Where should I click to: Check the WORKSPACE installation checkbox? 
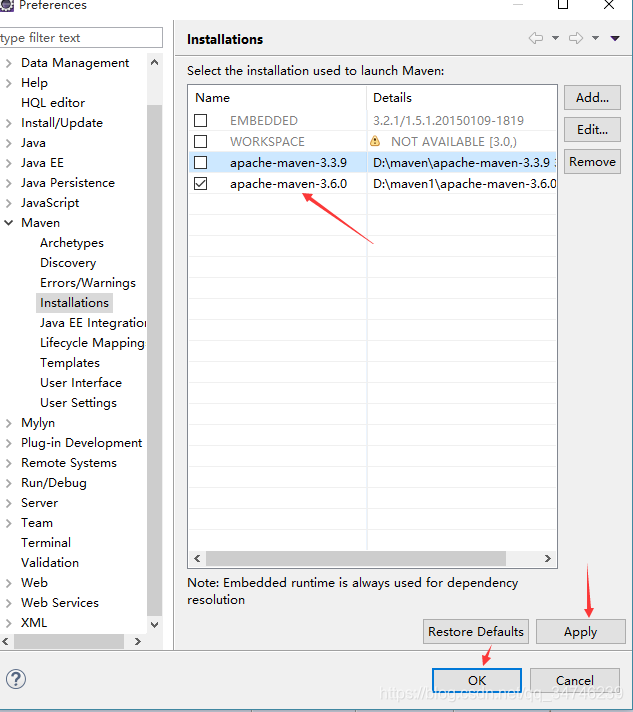click(200, 141)
